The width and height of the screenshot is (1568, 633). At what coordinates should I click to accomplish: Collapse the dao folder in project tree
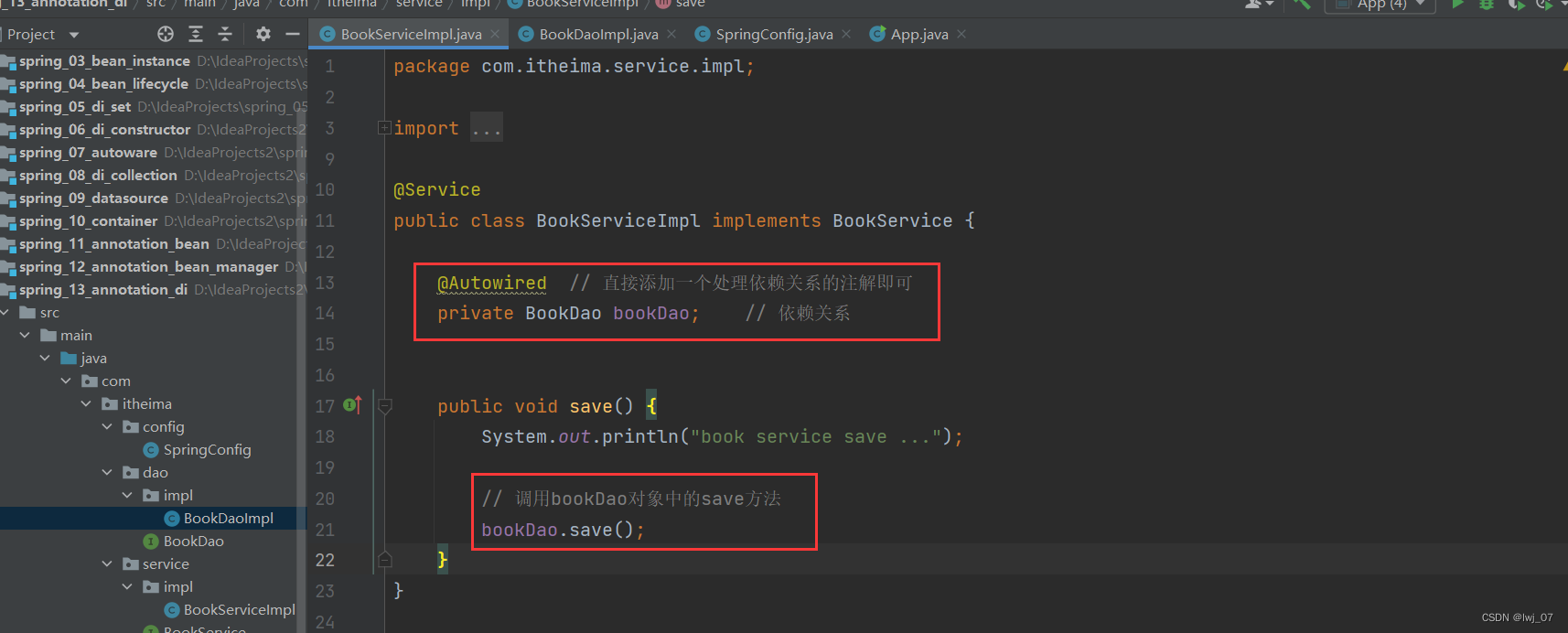click(107, 473)
